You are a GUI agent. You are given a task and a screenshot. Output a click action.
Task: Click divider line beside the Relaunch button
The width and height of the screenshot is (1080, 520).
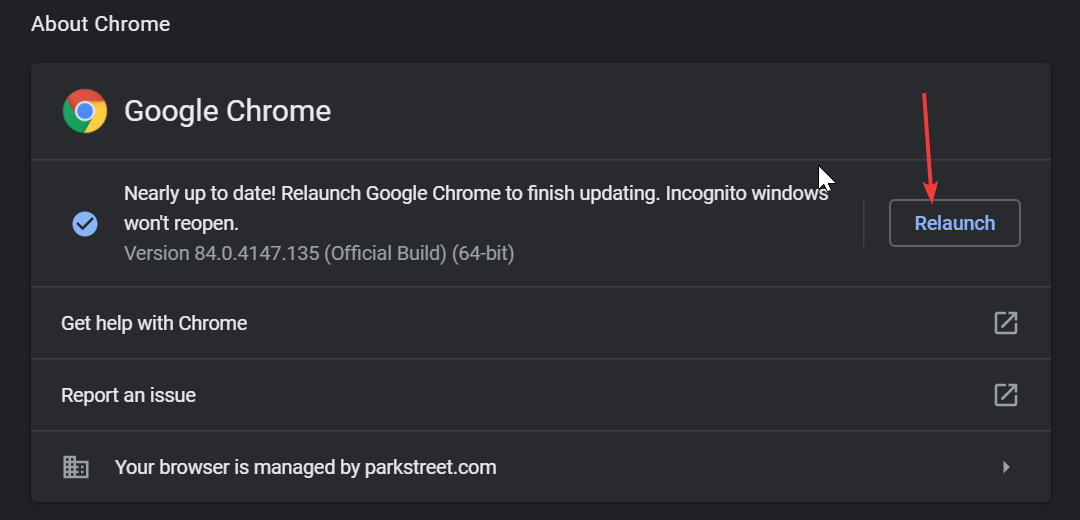(864, 223)
